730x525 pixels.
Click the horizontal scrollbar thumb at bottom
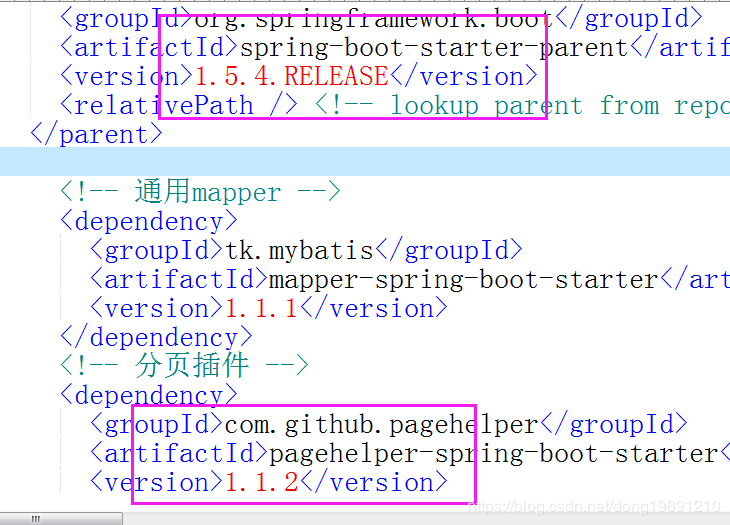click(61, 518)
